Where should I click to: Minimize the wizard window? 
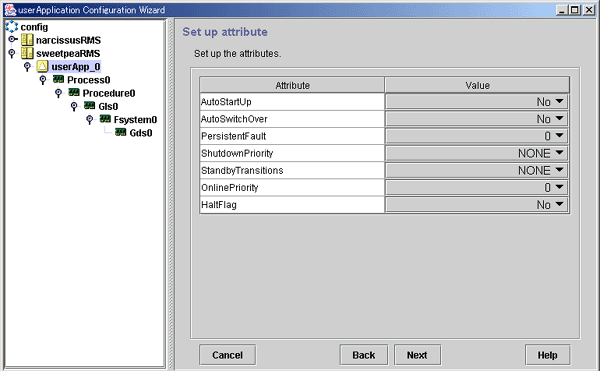(562, 10)
